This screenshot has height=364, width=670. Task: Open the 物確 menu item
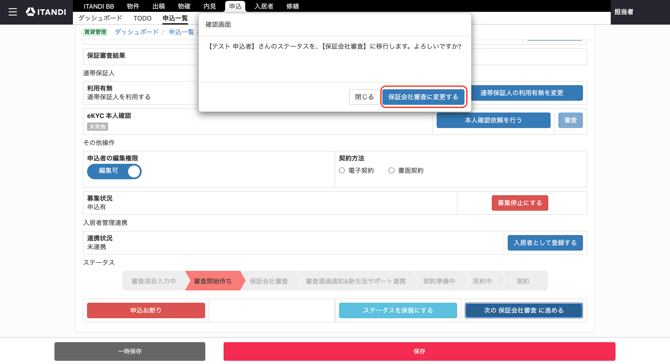(x=184, y=6)
